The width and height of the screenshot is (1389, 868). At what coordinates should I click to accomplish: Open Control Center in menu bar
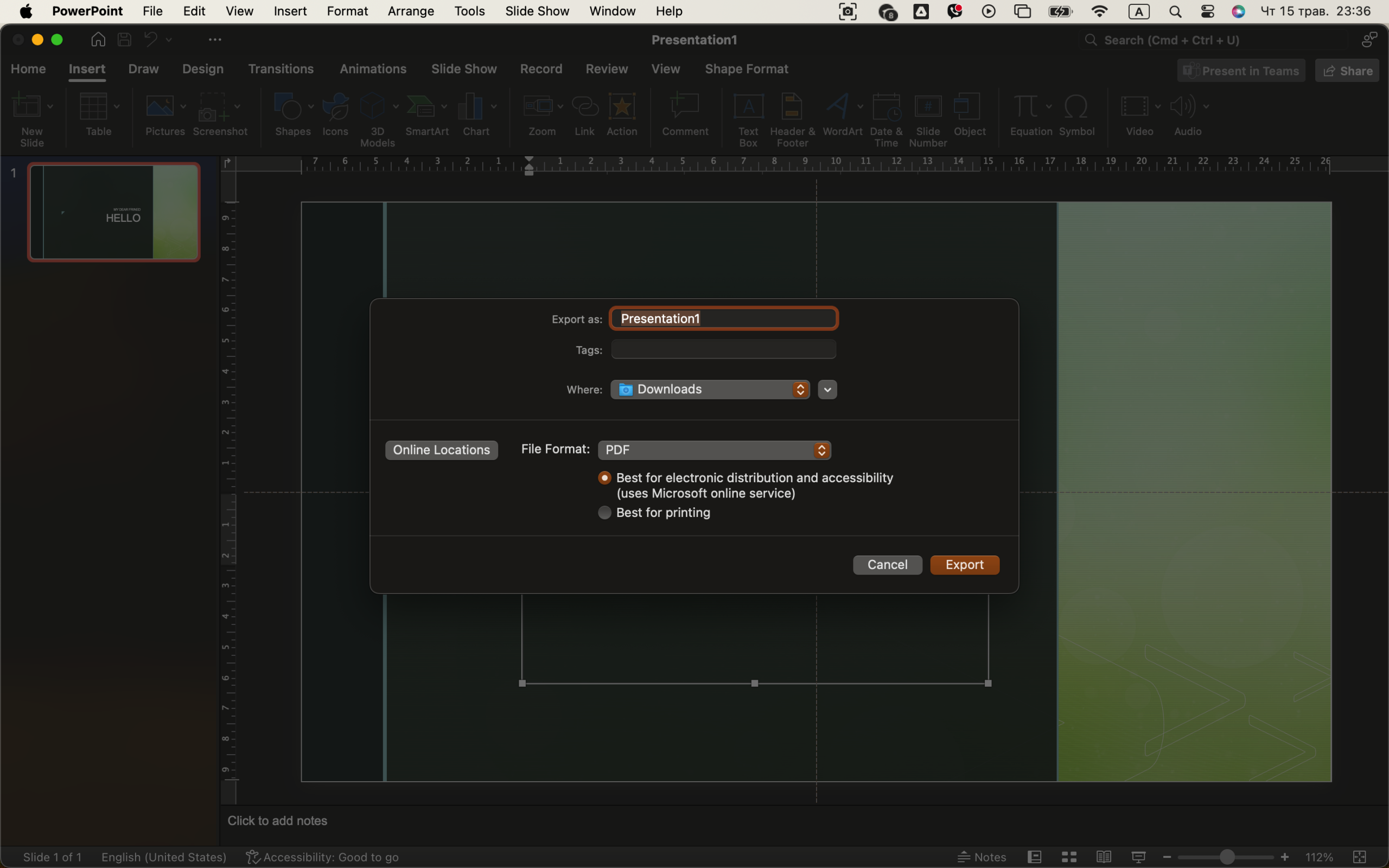[1207, 11]
